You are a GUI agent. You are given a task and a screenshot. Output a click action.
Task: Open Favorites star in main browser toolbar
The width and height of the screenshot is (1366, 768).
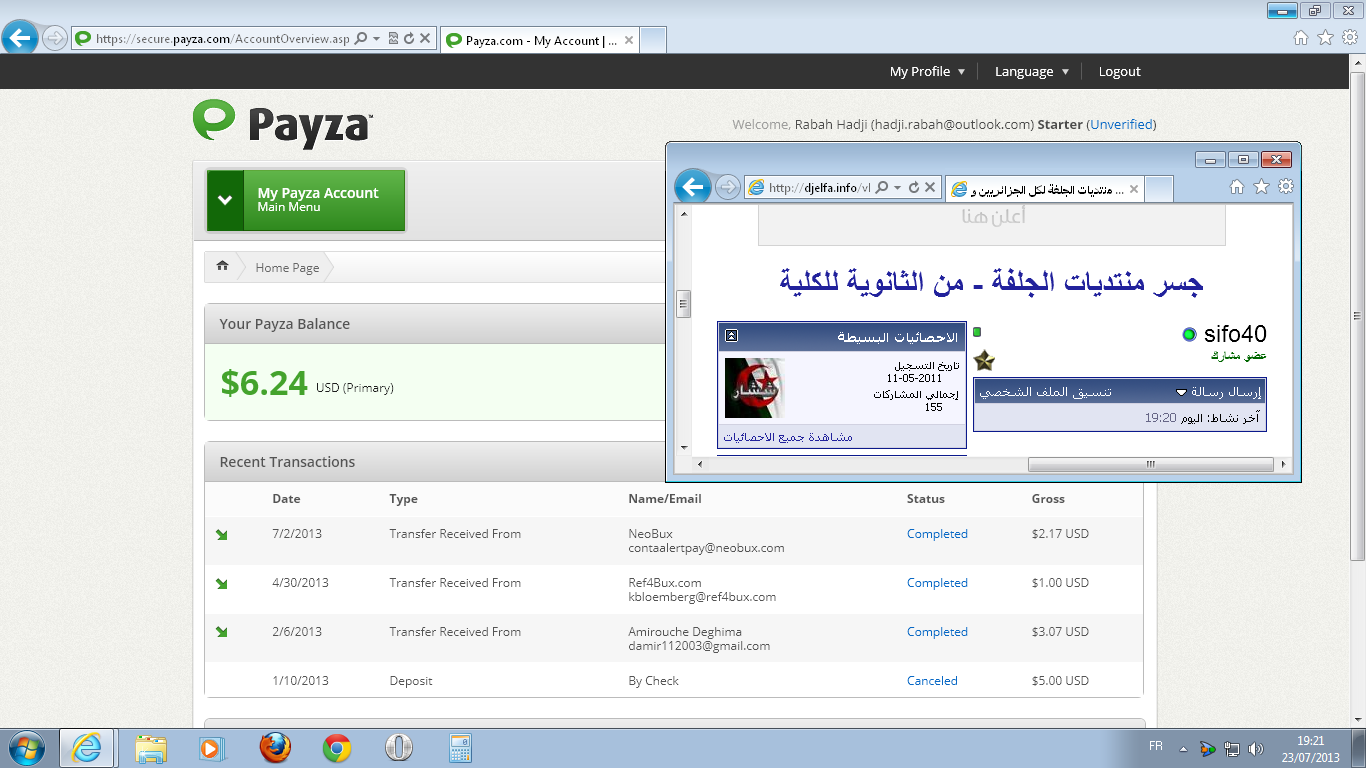pyautogui.click(x=1325, y=38)
